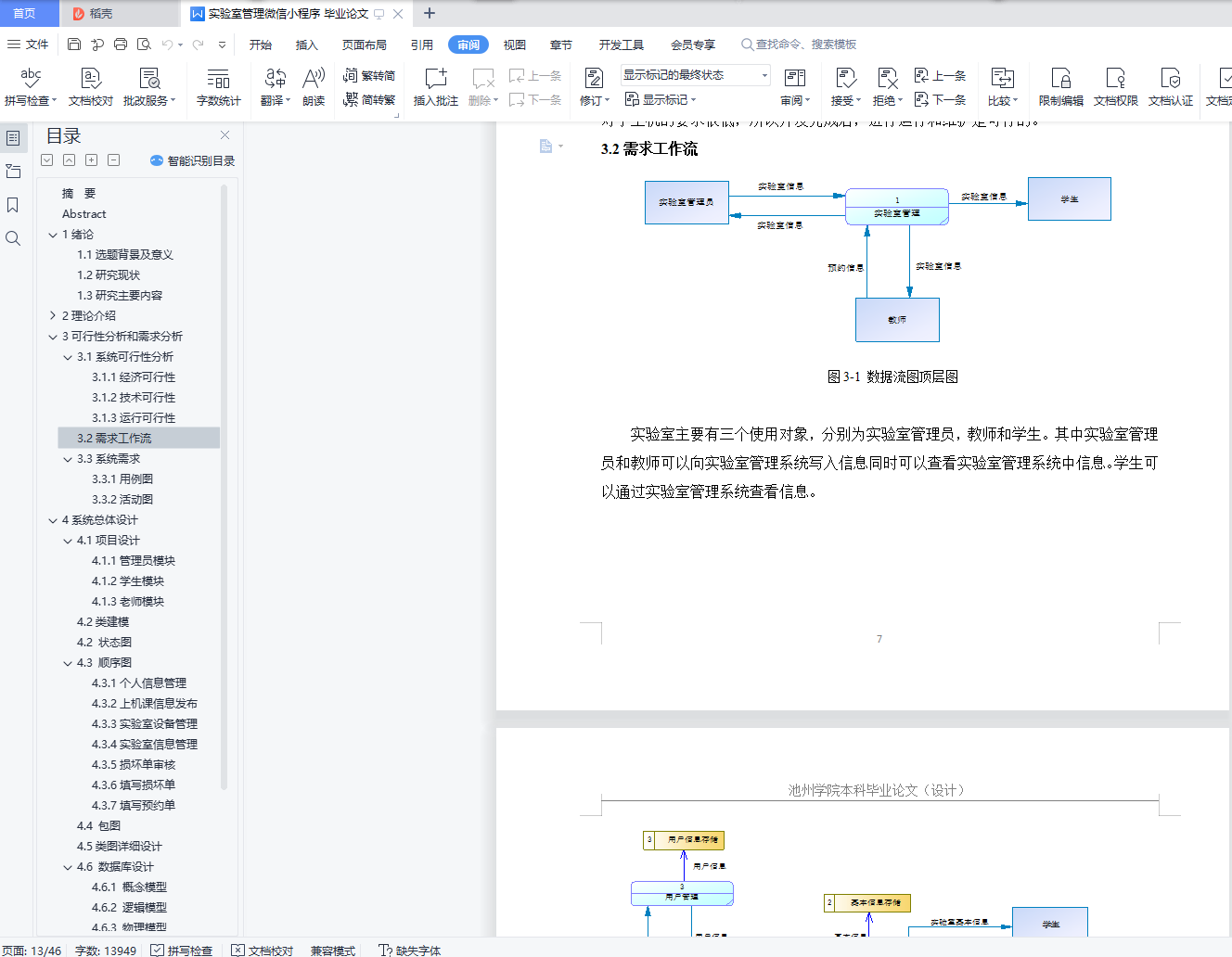Open the ribbon's 文档校对 proofreading tool
The height and width of the screenshot is (957, 1232).
tap(90, 86)
